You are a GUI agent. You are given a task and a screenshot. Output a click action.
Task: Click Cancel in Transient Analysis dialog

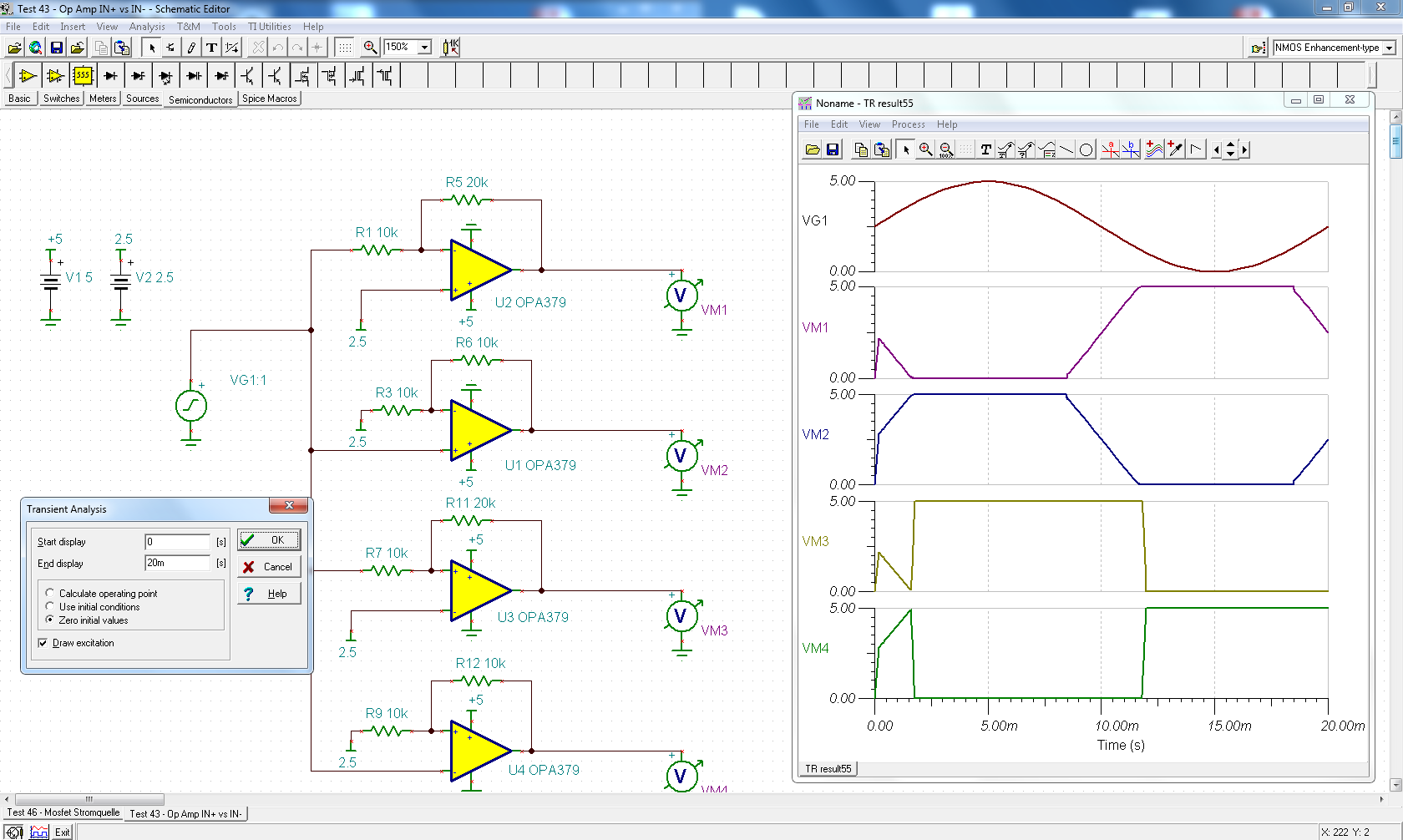tap(269, 567)
